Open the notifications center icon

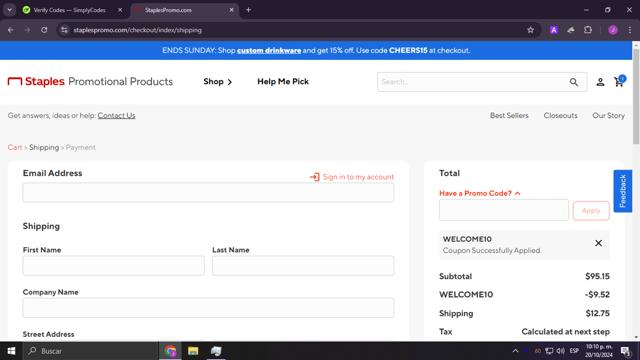tap(625, 351)
